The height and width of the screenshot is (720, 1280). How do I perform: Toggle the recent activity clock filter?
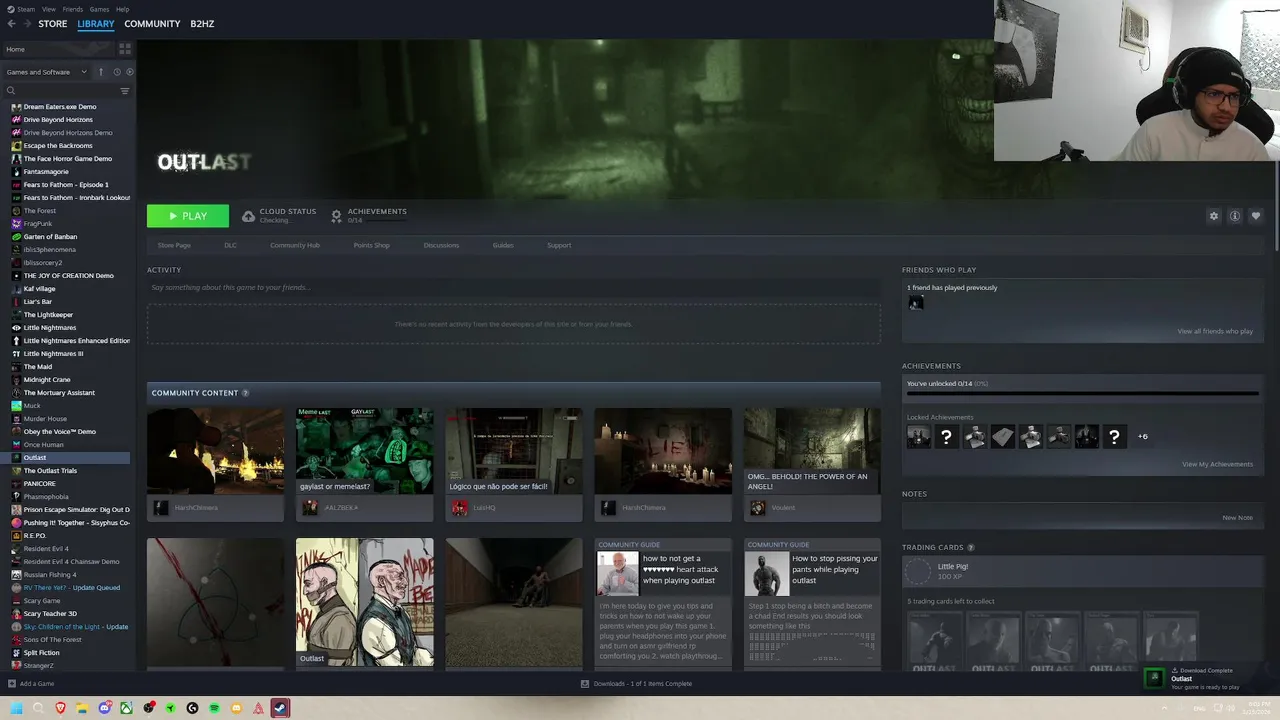coord(116,72)
